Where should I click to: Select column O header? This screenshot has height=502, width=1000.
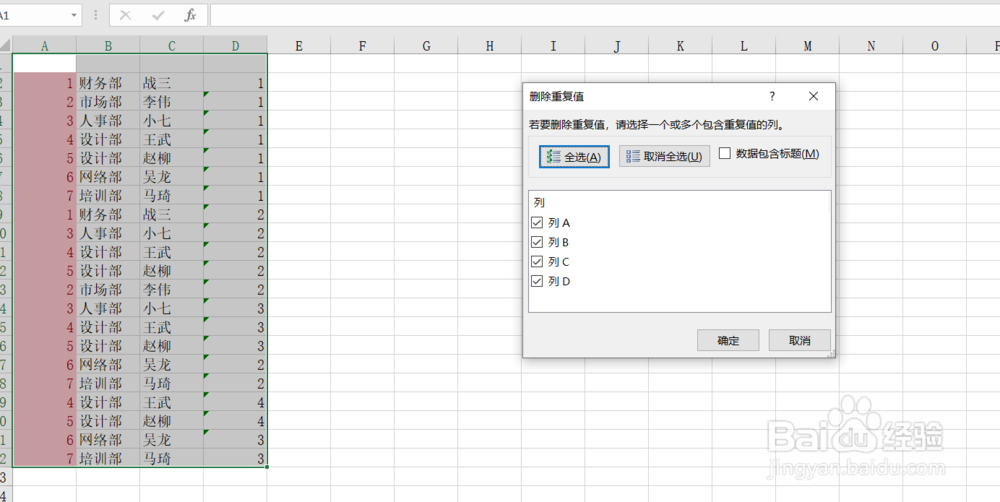tap(935, 45)
